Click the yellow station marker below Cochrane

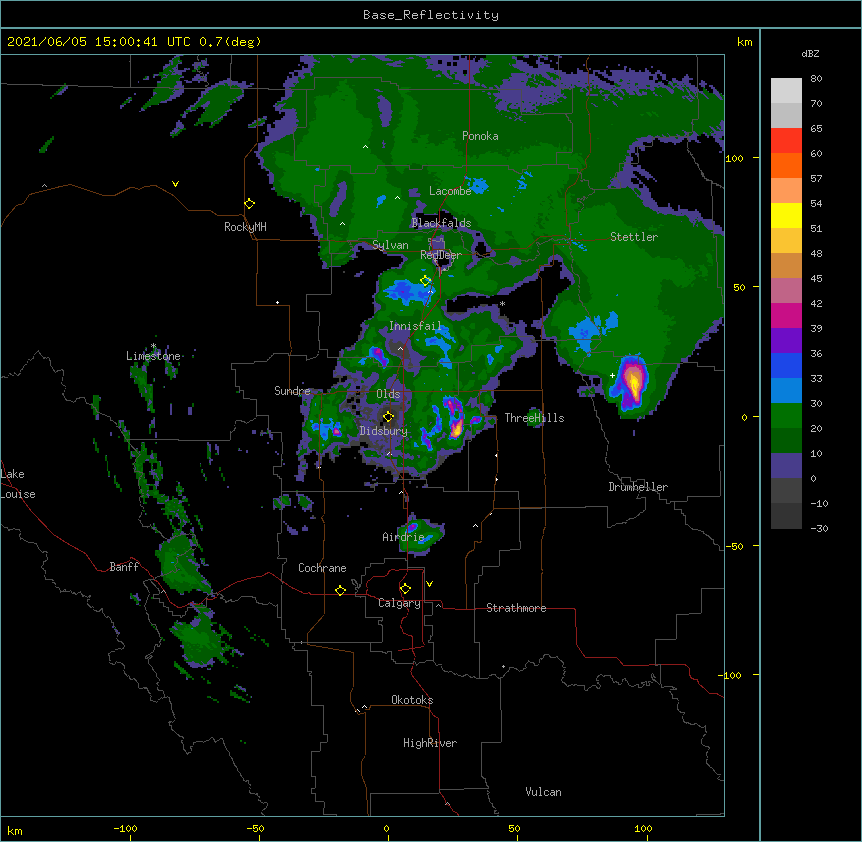pyautogui.click(x=340, y=590)
